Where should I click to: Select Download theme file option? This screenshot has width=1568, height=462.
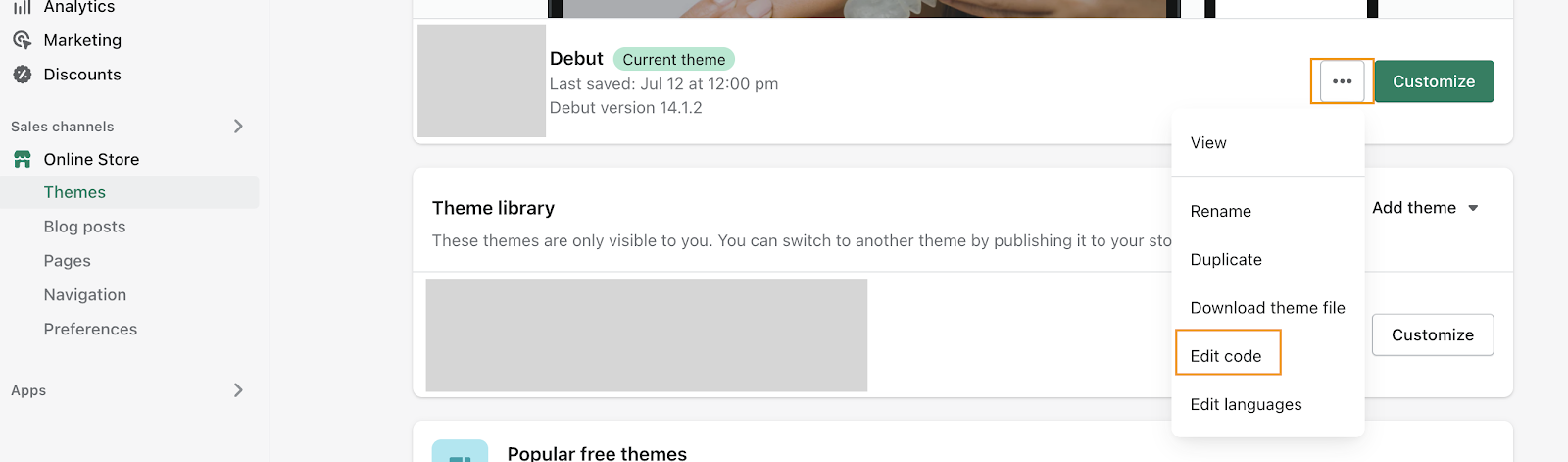click(x=1267, y=308)
